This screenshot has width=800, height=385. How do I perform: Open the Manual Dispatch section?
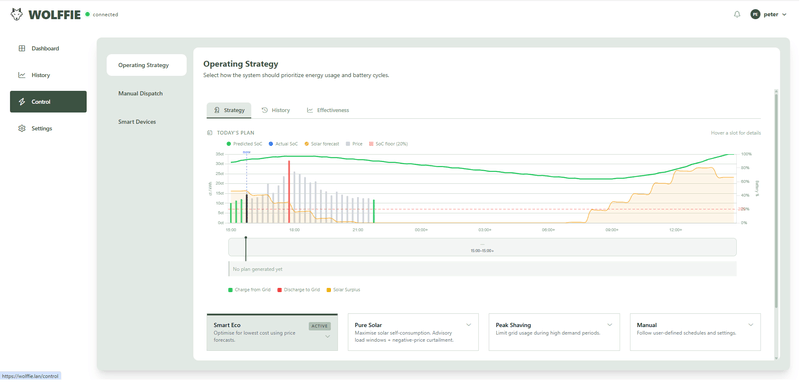[146, 93]
